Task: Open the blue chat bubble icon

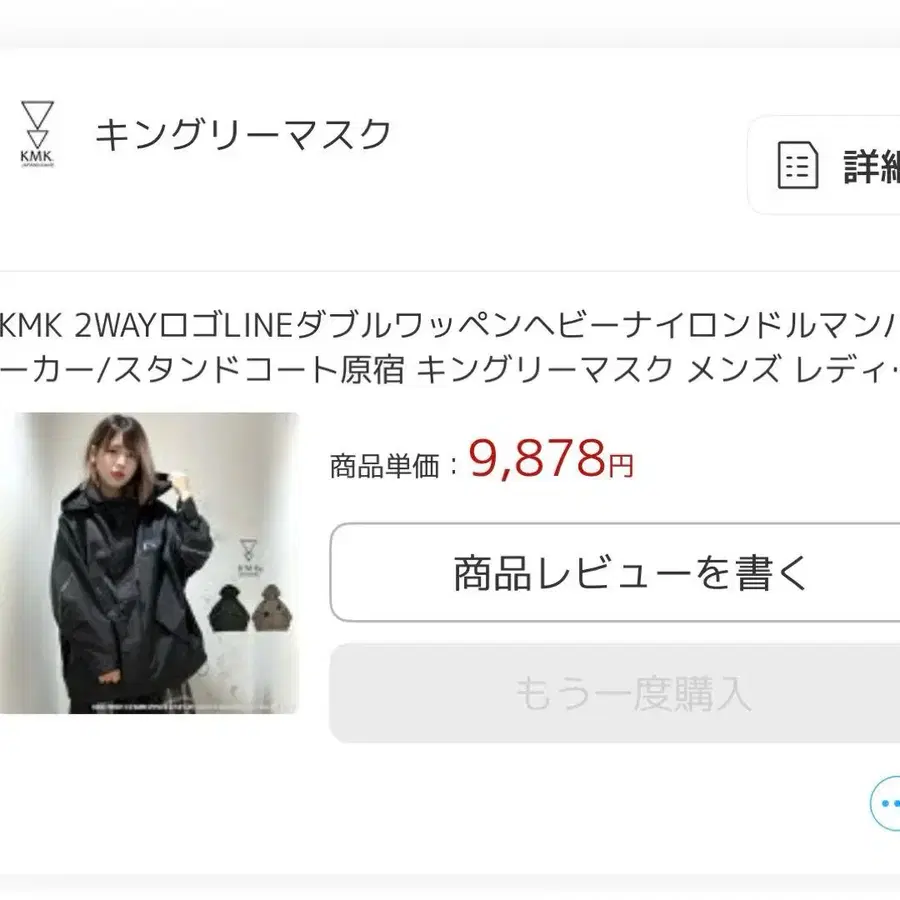Action: (885, 803)
